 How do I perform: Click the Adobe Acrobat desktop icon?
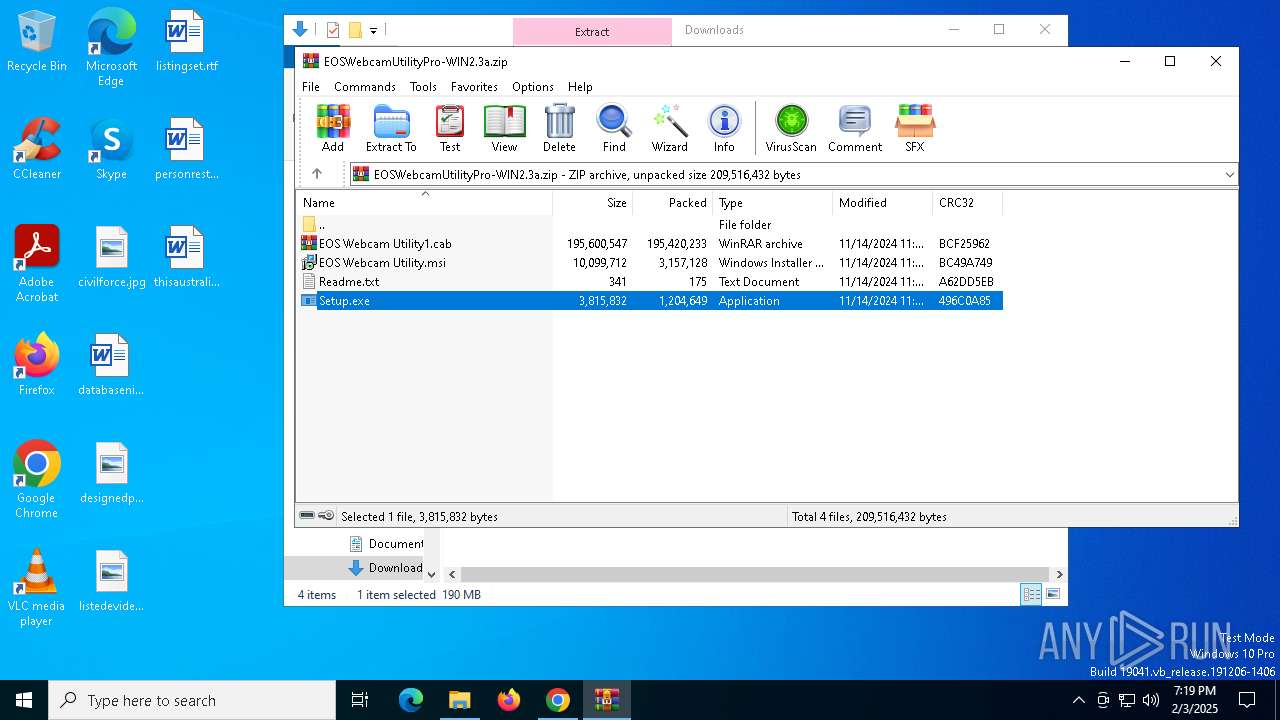point(37,264)
